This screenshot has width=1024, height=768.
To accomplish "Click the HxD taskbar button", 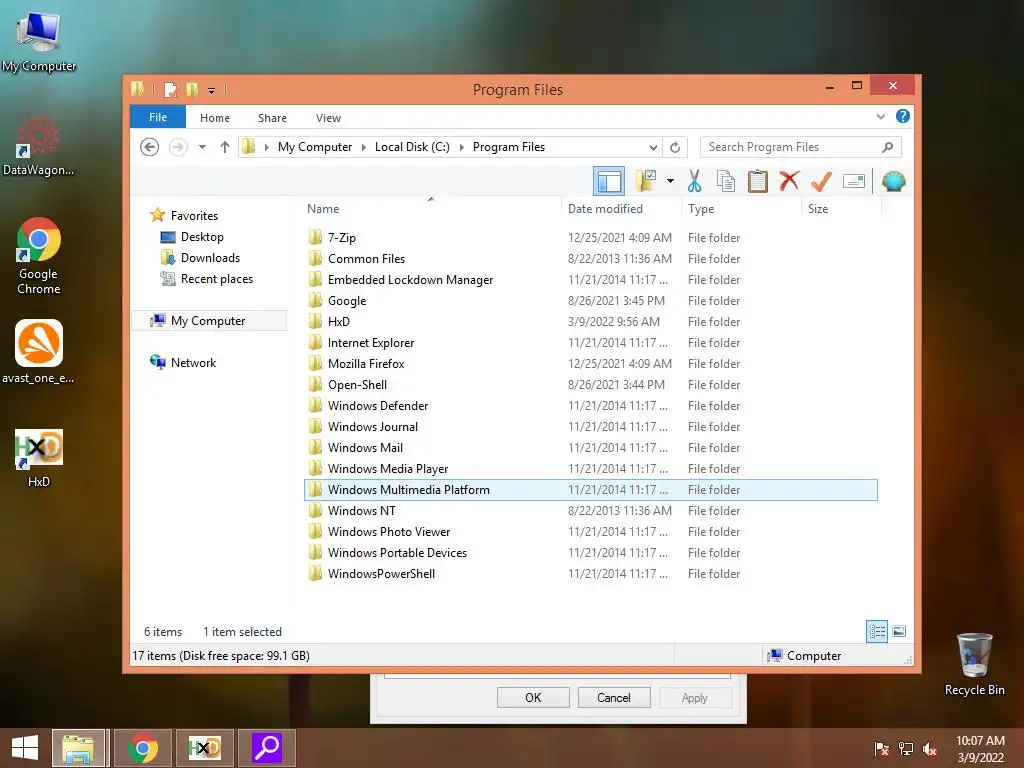I will point(204,748).
